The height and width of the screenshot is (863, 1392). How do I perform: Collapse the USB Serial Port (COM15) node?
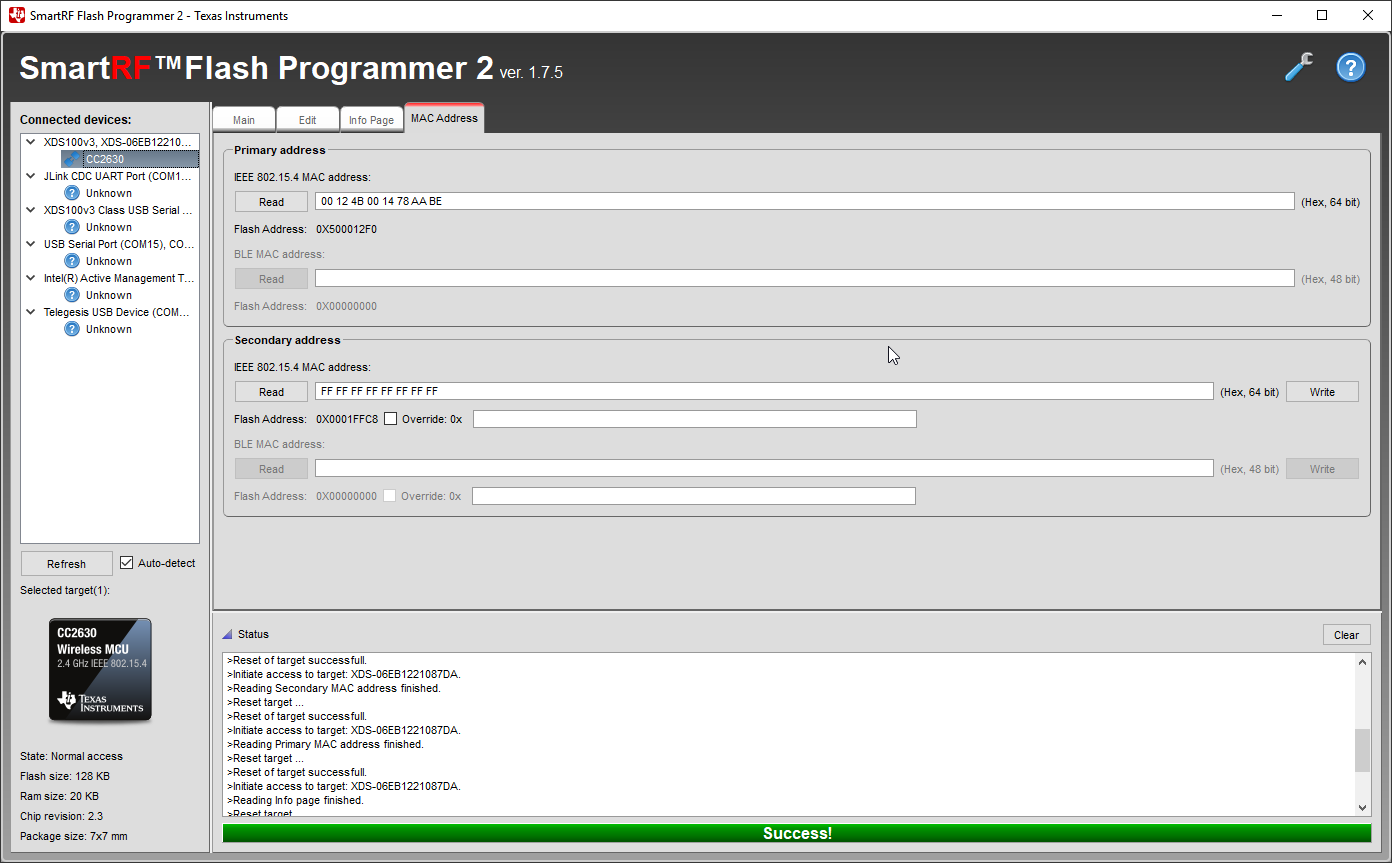click(31, 244)
